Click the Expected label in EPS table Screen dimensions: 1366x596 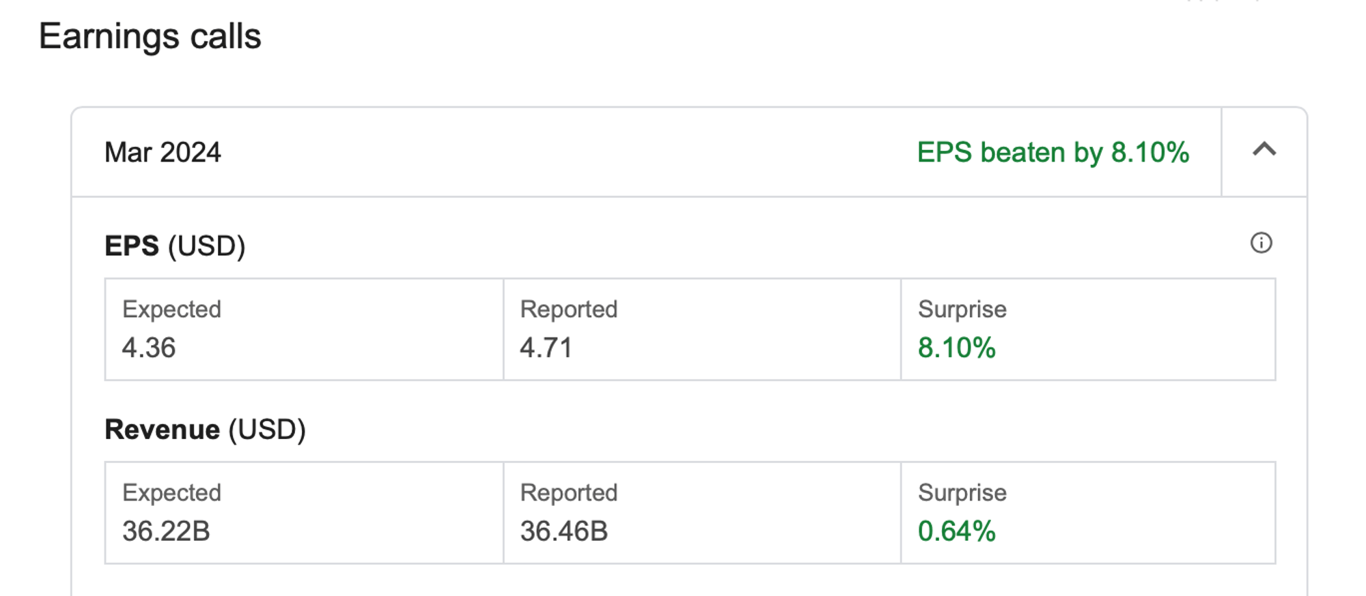click(x=171, y=310)
